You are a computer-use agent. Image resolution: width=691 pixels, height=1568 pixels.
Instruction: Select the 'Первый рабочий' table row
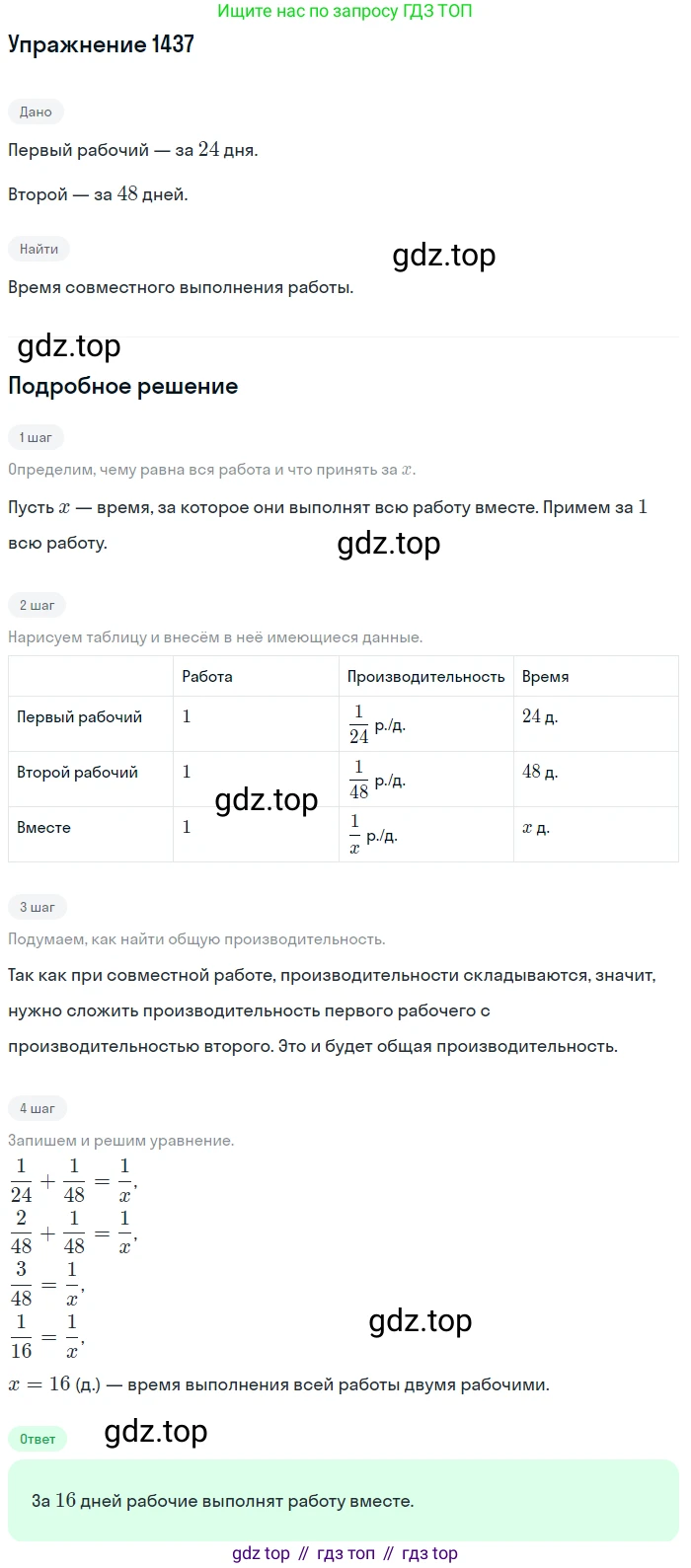click(79, 717)
